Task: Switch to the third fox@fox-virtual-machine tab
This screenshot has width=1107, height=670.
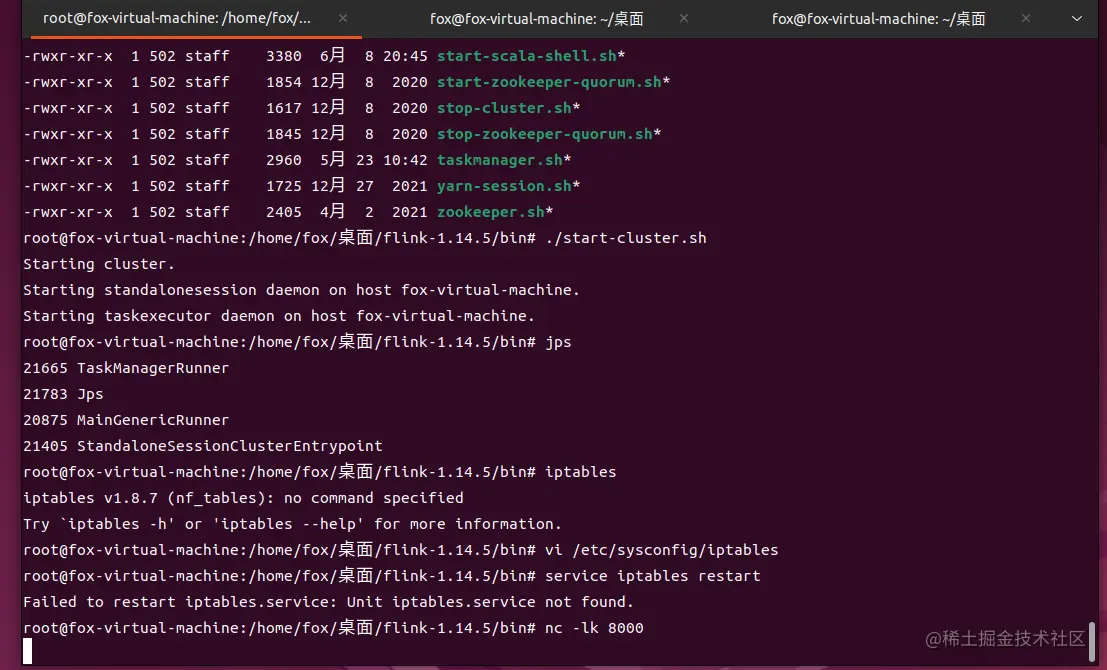Action: click(878, 19)
